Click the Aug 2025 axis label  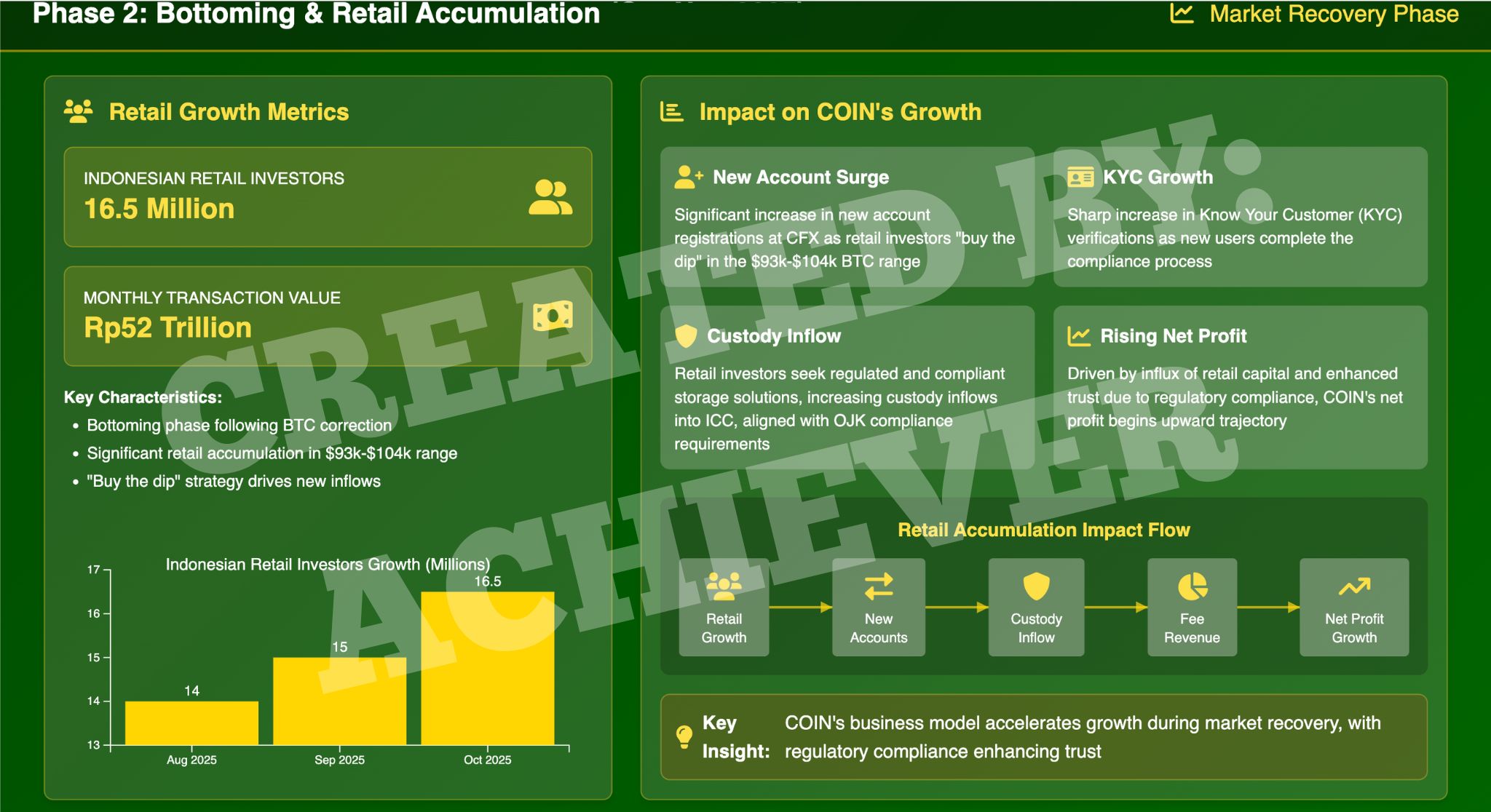[191, 760]
